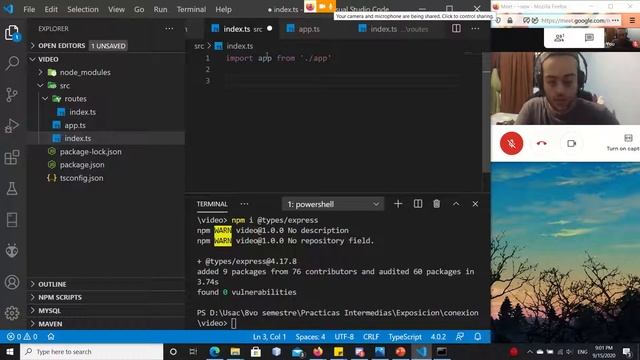Open the Manage gear in activity bar
The image size is (640, 360).
click(12, 313)
